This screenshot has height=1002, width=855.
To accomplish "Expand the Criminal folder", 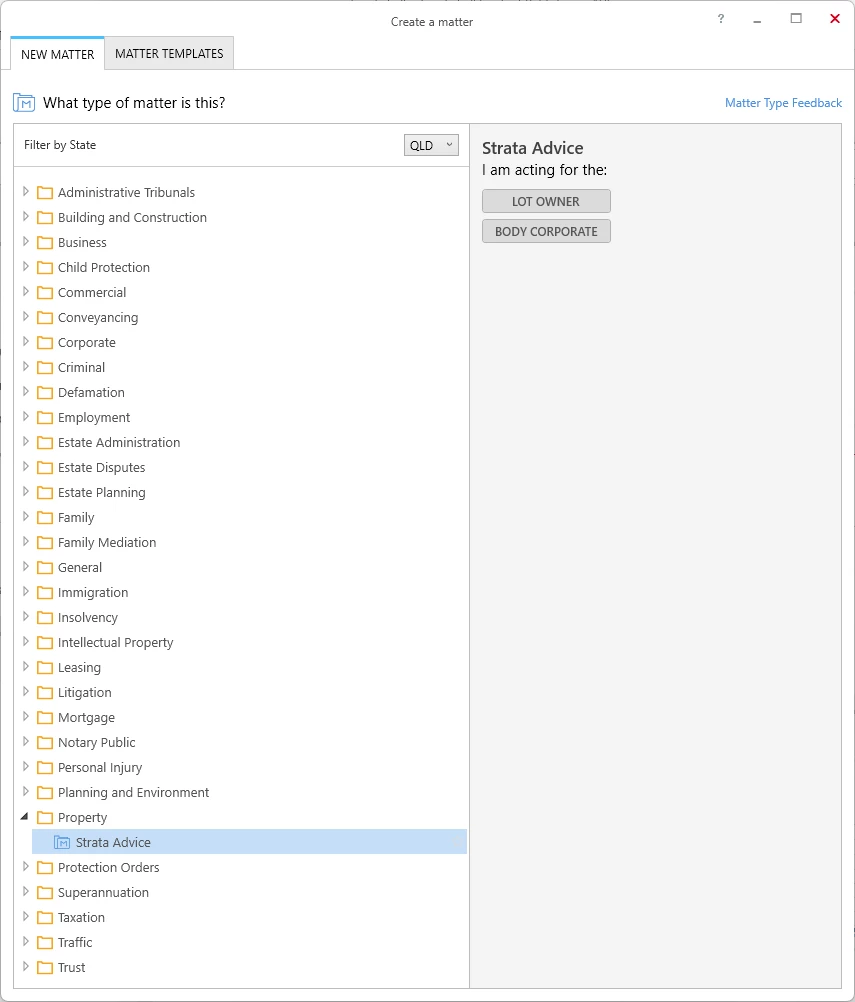I will pos(26,367).
